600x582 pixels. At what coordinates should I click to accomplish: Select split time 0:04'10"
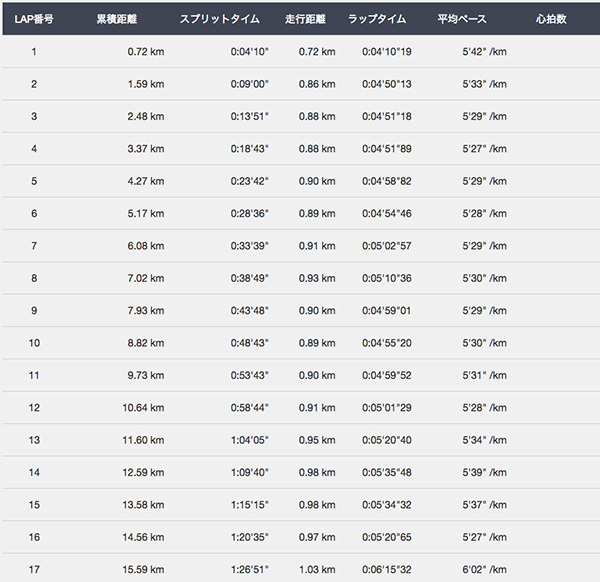[x=249, y=52]
